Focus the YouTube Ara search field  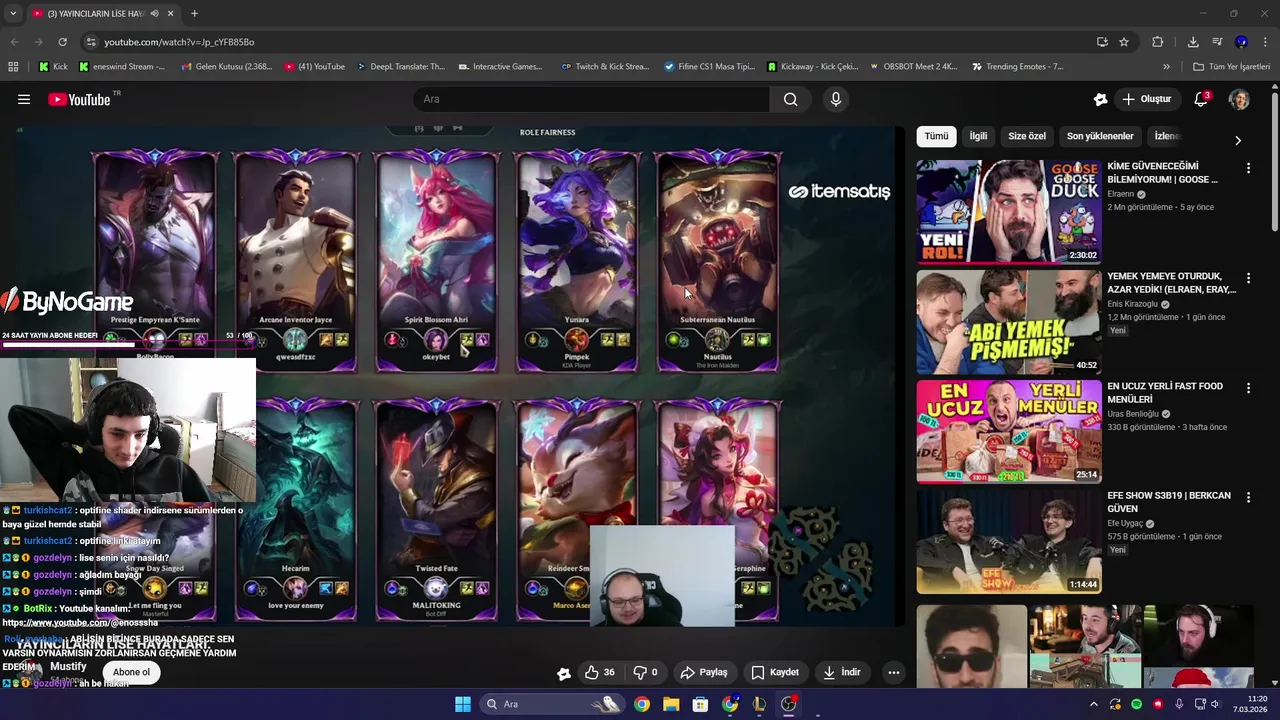591,99
